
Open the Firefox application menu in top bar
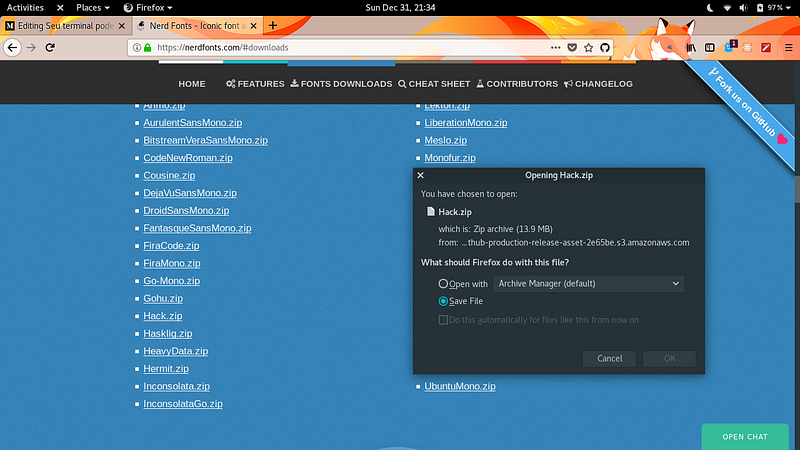click(x=148, y=8)
